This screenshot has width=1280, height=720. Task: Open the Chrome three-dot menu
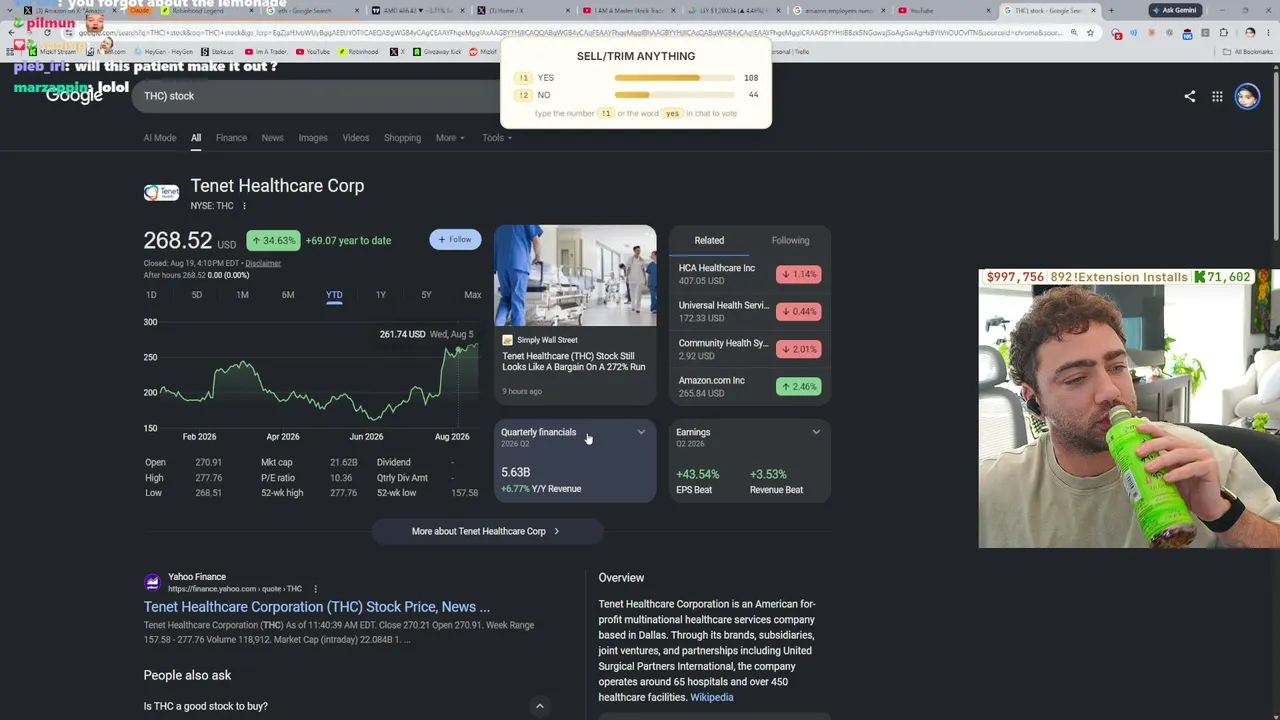(1269, 33)
